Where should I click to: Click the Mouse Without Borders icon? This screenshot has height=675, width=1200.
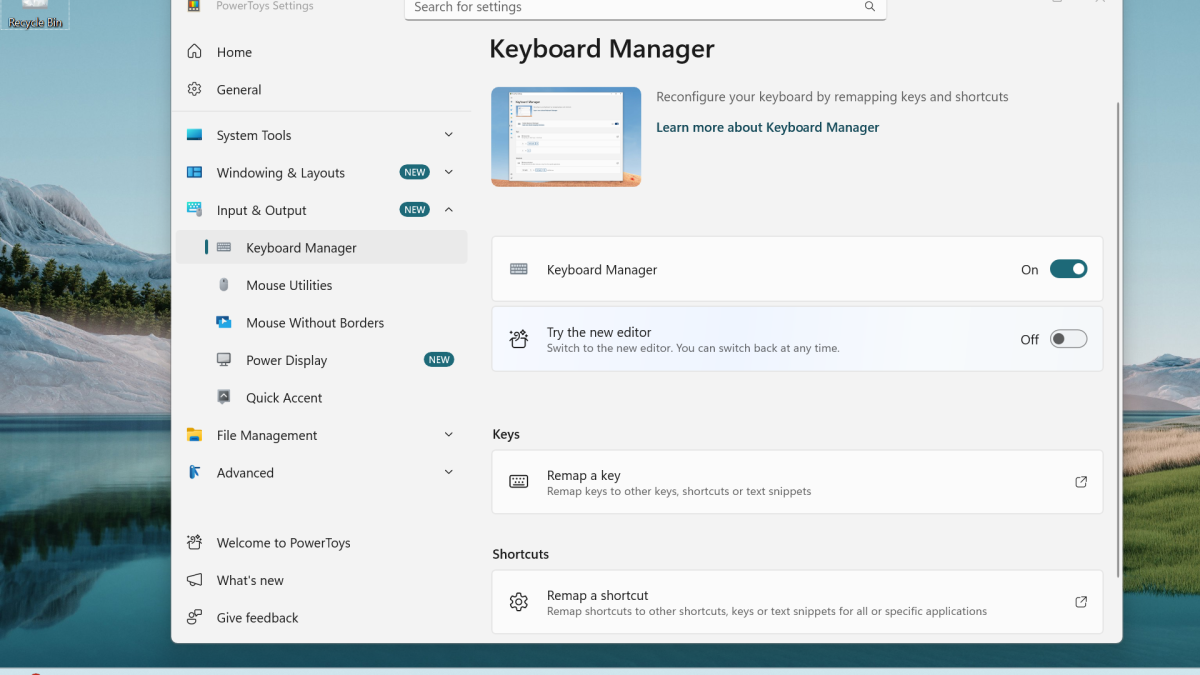224,322
